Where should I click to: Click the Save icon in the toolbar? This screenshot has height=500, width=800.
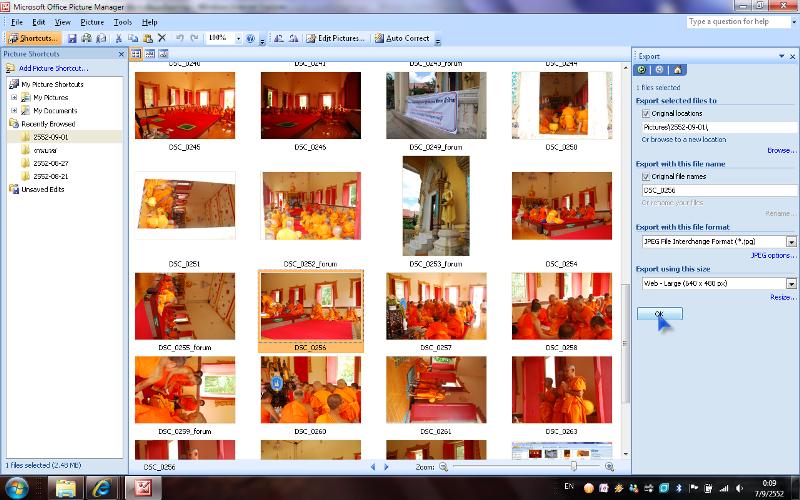[x=73, y=38]
